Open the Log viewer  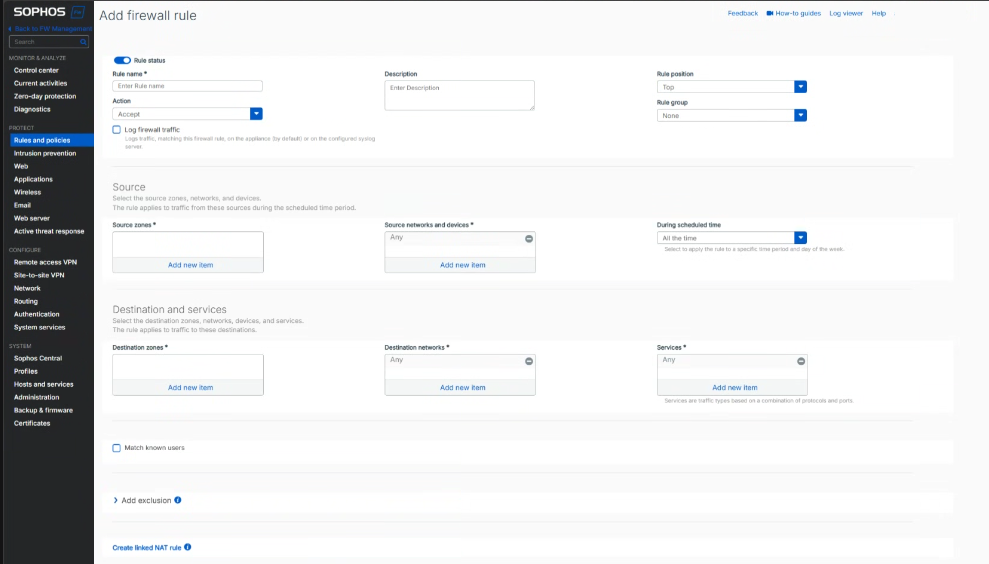[x=846, y=13]
